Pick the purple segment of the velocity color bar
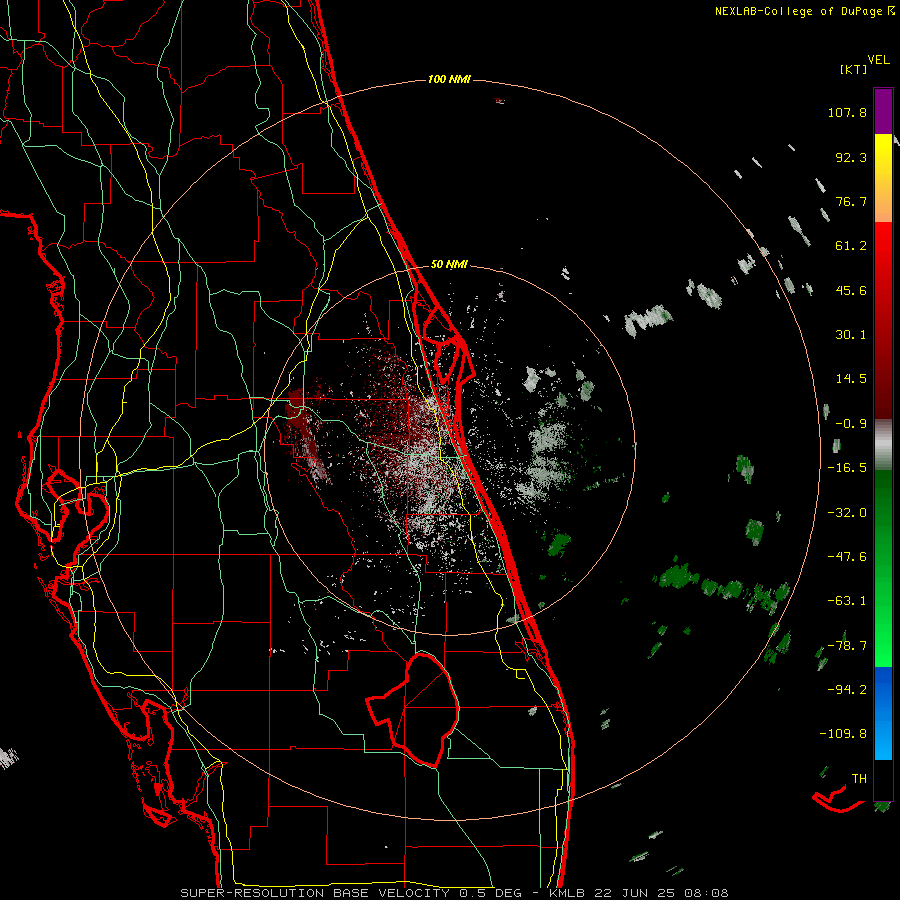This screenshot has width=900, height=900. (x=883, y=112)
